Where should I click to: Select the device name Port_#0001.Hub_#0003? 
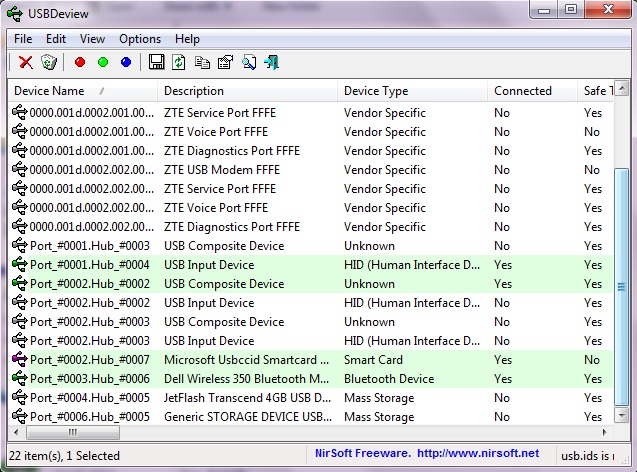coord(90,246)
